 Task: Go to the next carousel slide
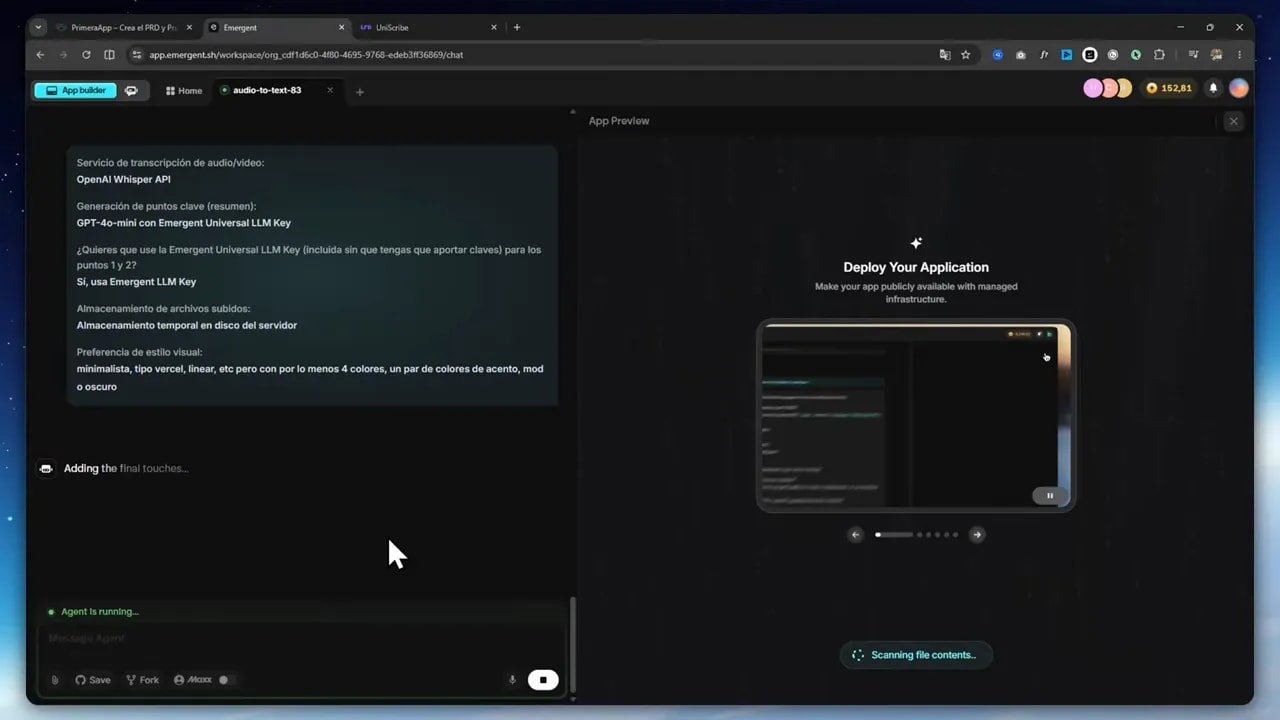977,534
